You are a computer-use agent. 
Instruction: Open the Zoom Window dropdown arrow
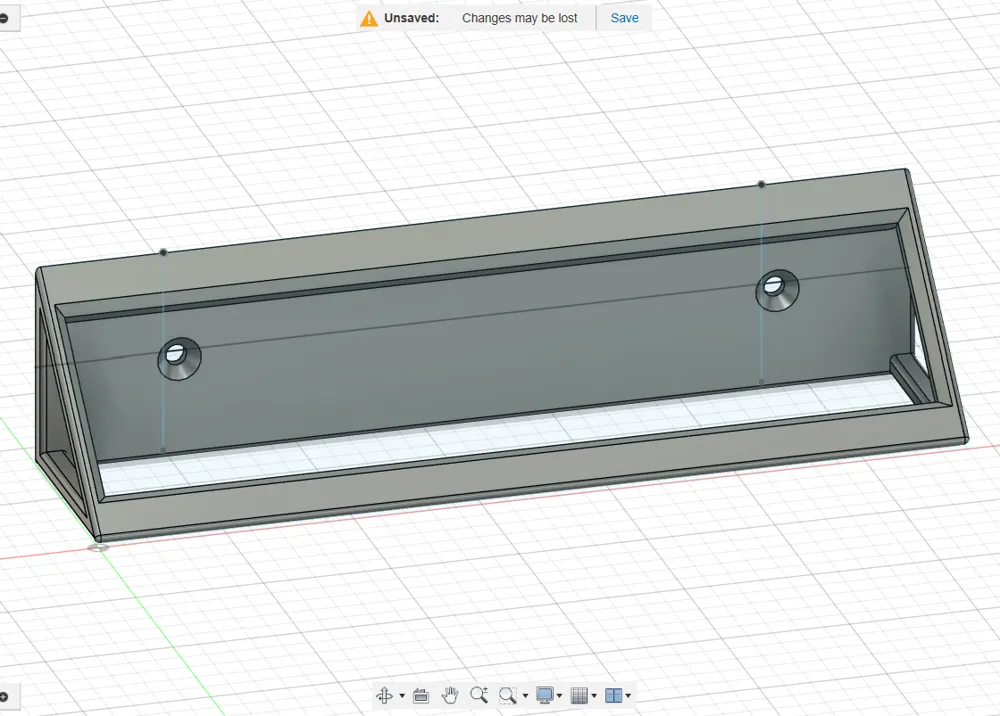525,695
